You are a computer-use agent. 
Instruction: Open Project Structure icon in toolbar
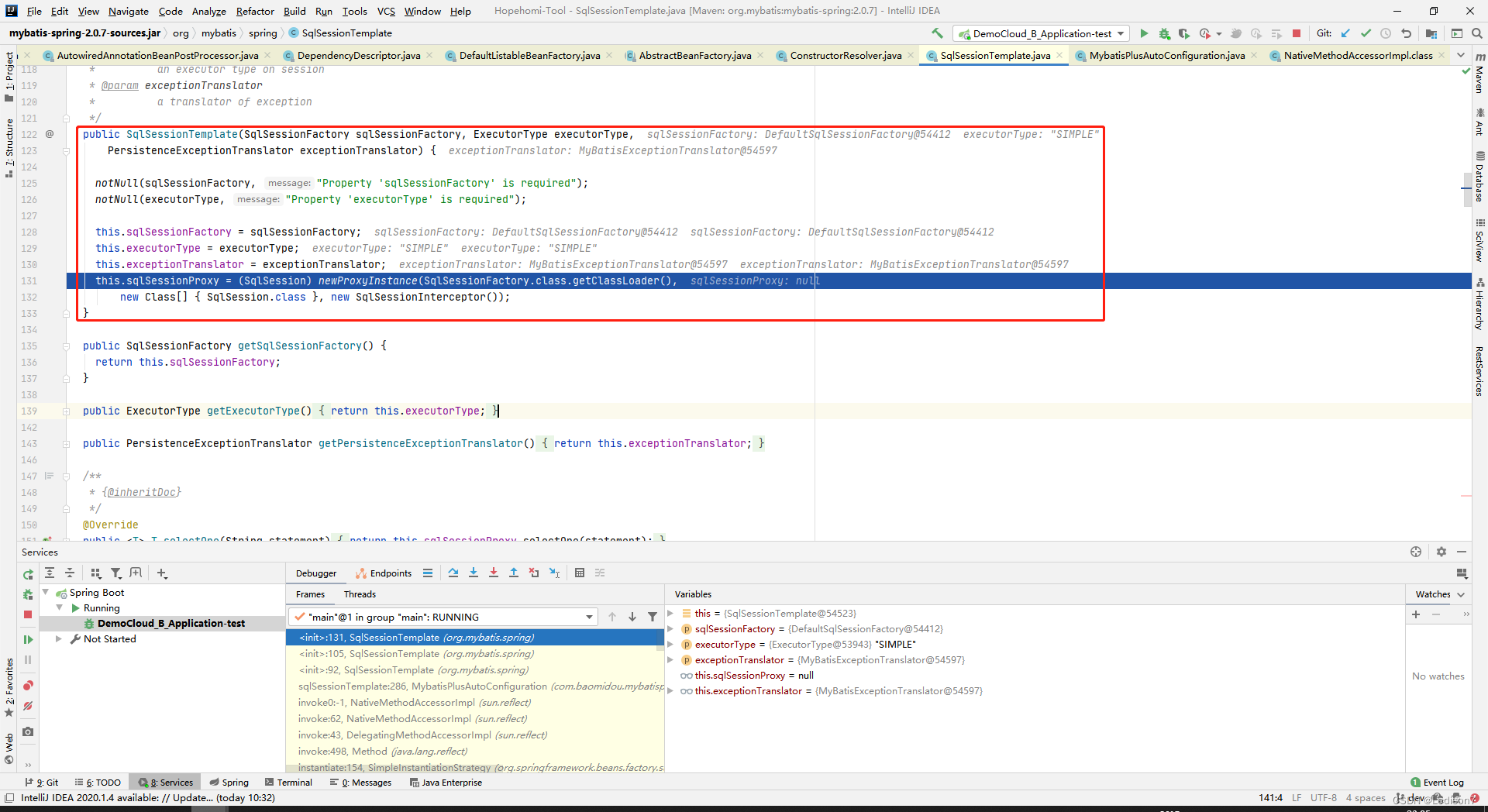pyautogui.click(x=1431, y=33)
